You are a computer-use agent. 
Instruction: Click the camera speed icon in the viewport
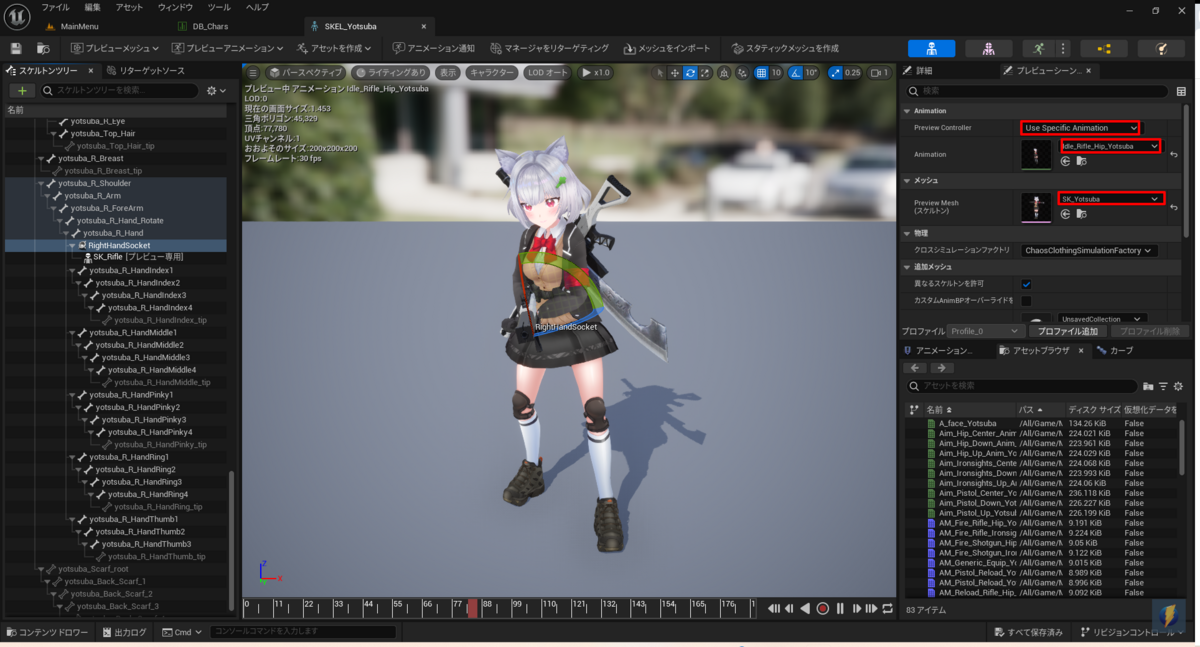(x=879, y=72)
